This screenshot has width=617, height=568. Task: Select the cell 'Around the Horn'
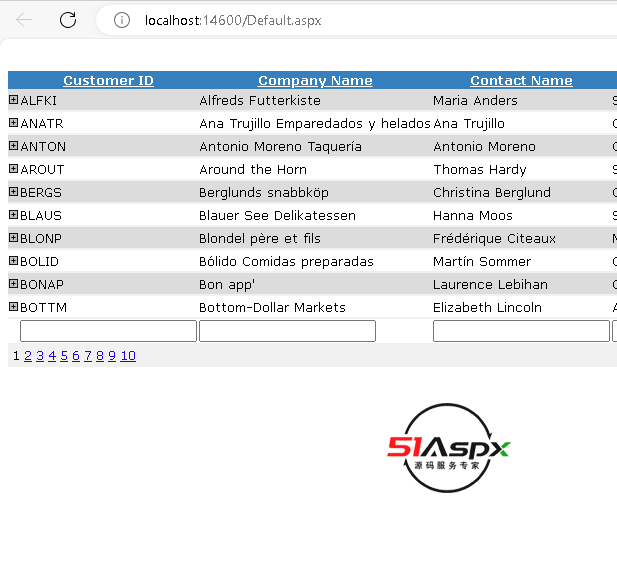253,170
